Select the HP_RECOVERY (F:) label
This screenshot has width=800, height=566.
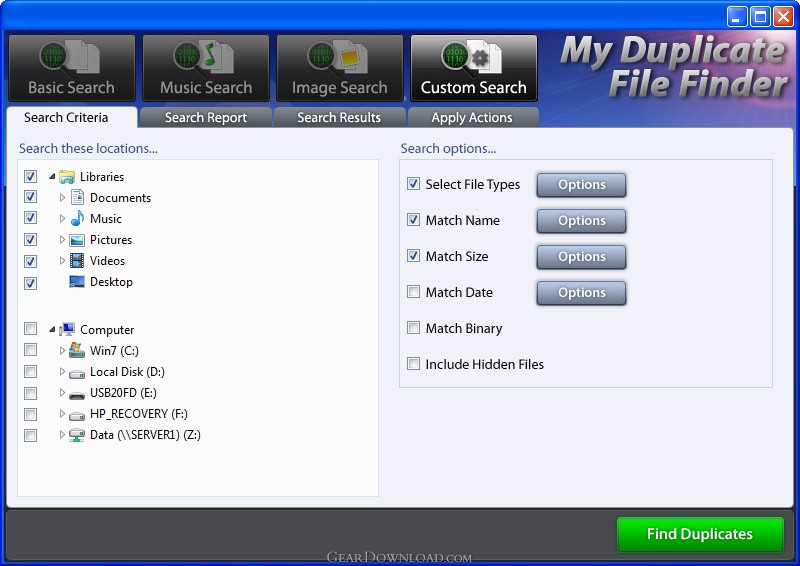[139, 413]
